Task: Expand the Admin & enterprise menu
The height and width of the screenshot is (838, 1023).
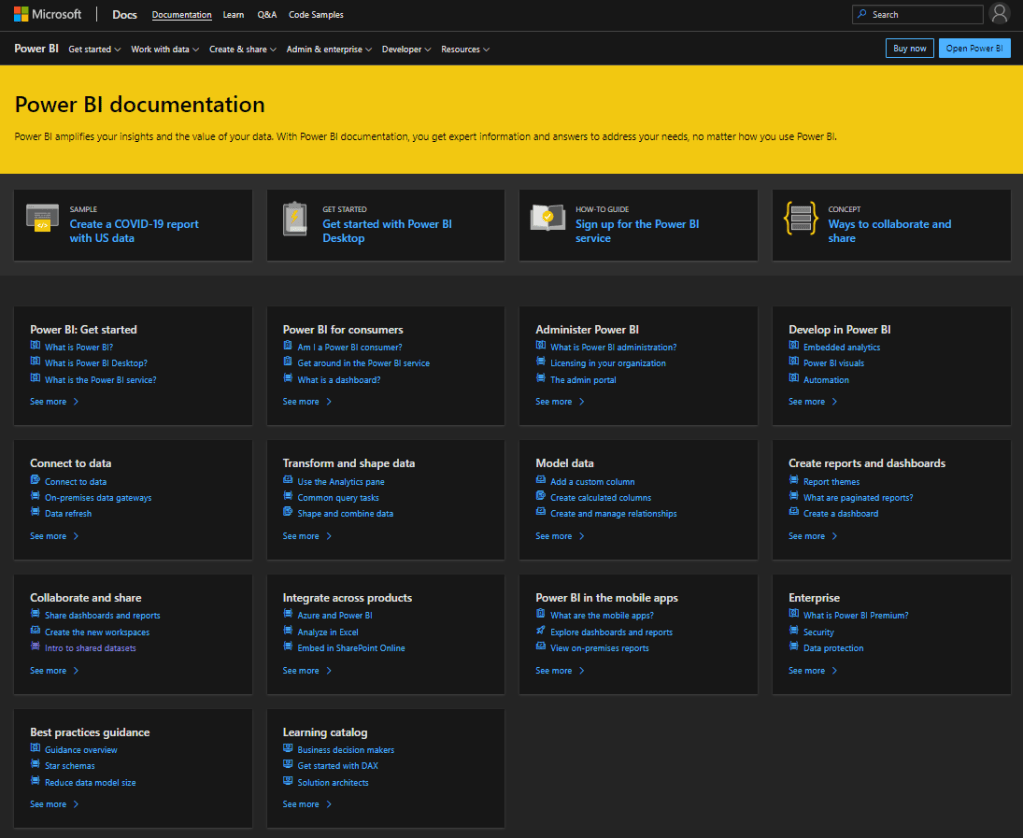Action: [329, 49]
